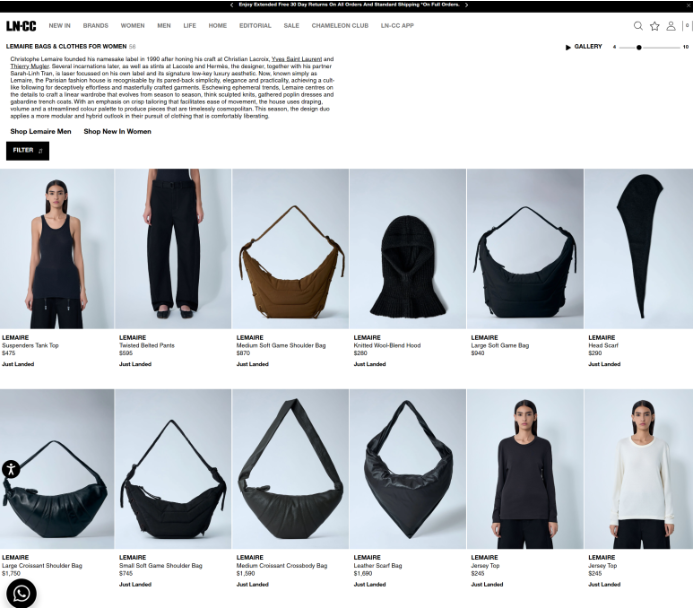Click the Leather Scarf Bag title
Screen dimensions: 697x615
(x=378, y=566)
